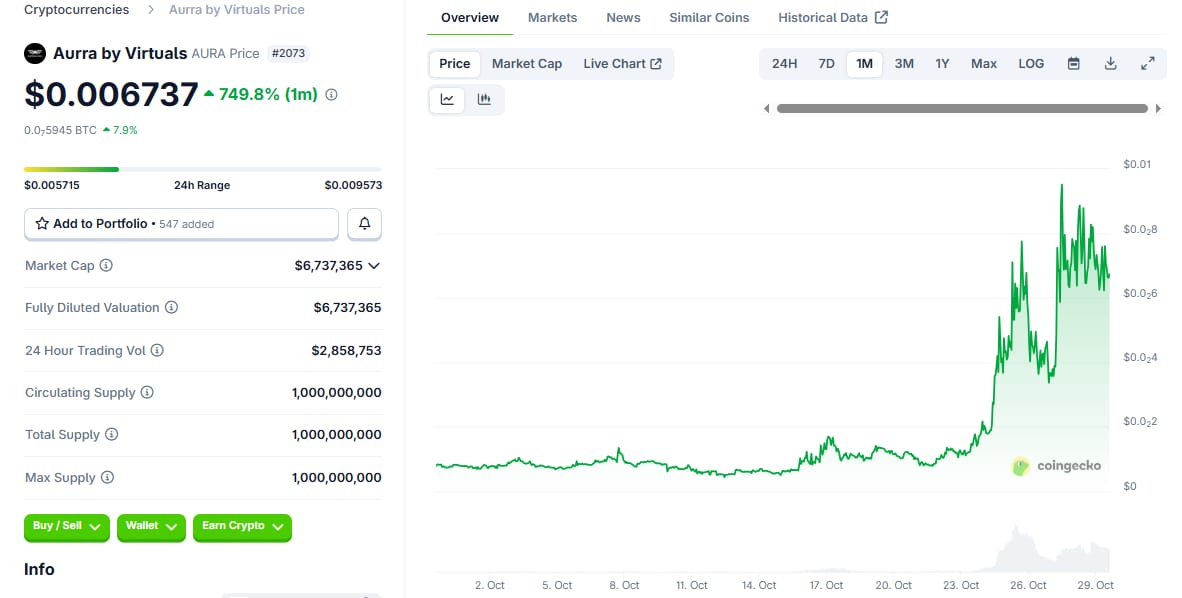Switch chart to Market Cap view
The image size is (1182, 598).
pyautogui.click(x=527, y=63)
